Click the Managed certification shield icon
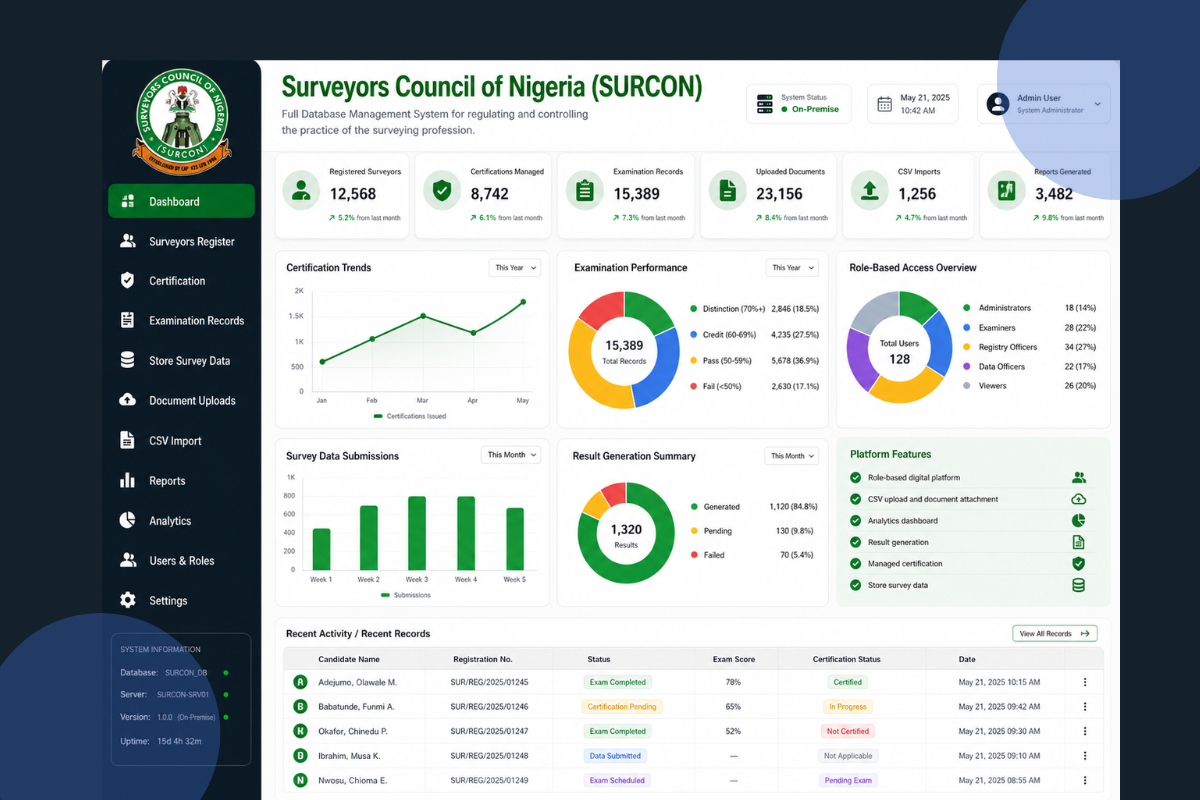The image size is (1200, 800). pos(1078,564)
